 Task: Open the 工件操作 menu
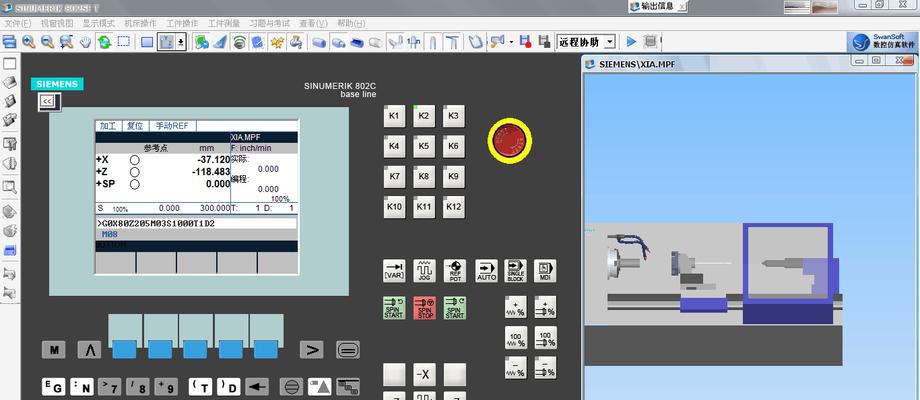[182, 23]
